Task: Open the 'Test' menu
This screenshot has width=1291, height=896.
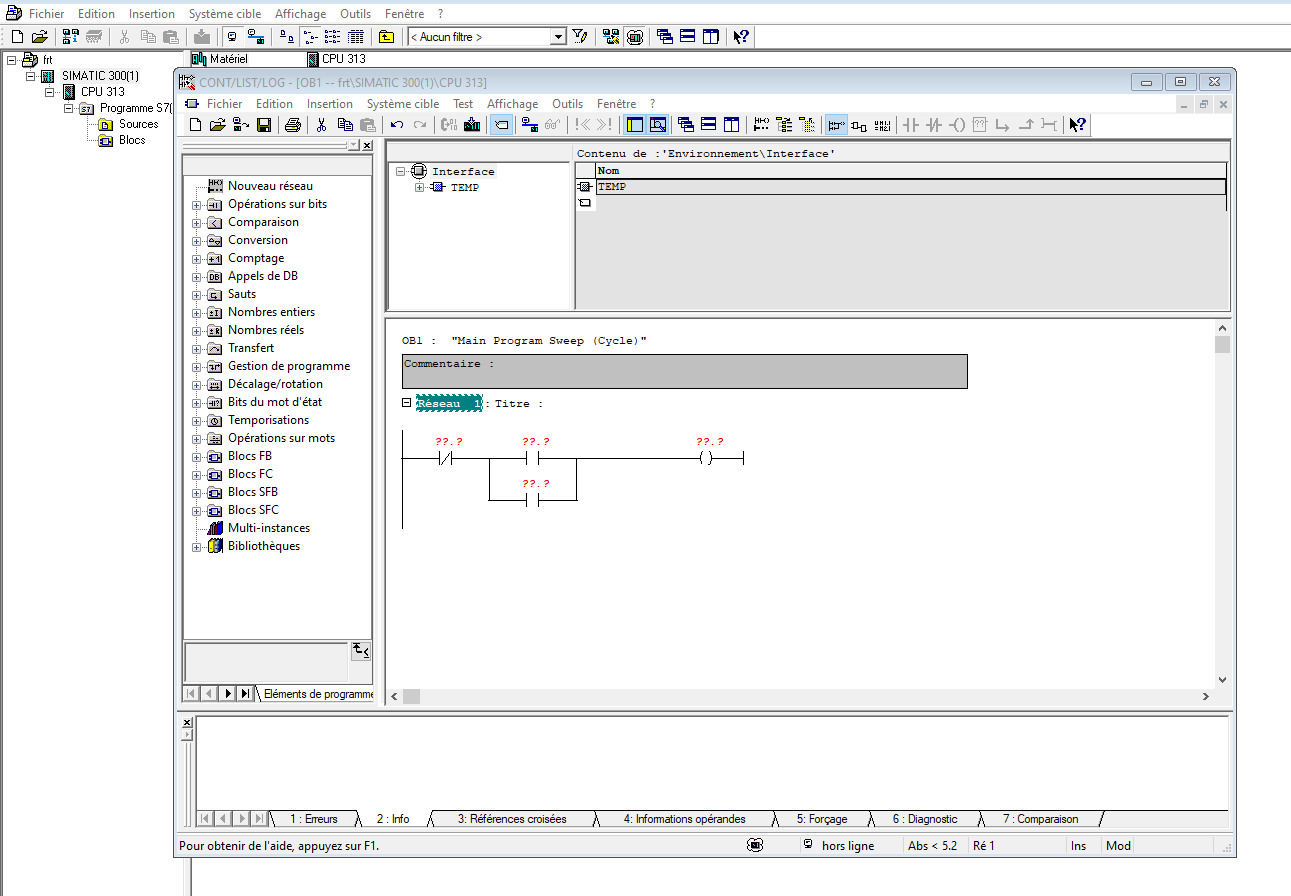Action: 463,104
